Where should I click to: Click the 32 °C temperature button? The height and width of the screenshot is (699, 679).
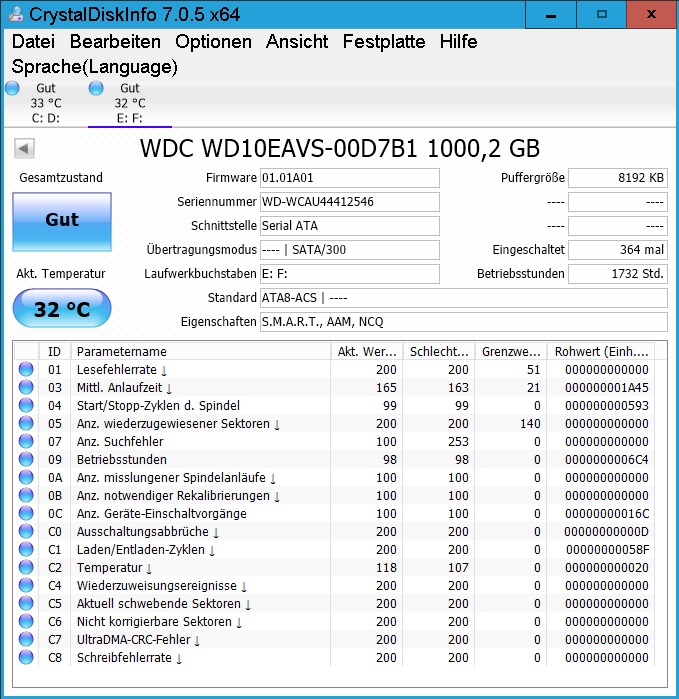point(62,308)
